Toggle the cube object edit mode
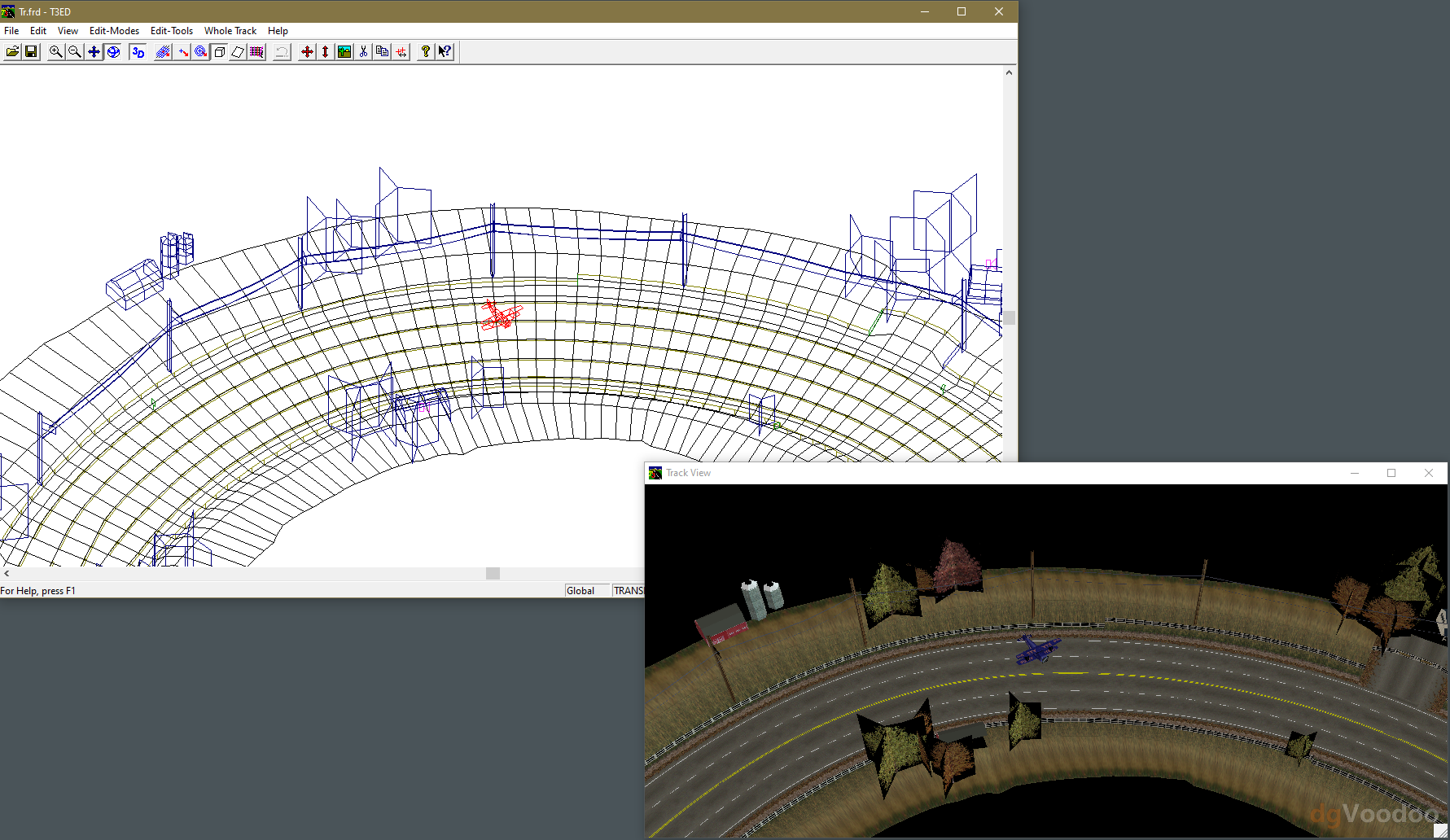1450x840 pixels. tap(220, 52)
